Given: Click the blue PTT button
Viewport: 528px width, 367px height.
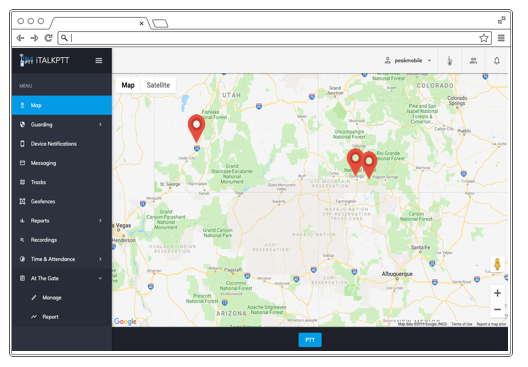Looking at the screenshot, I should (x=310, y=340).
